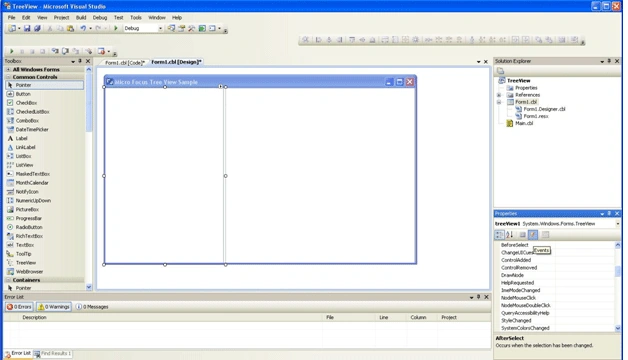Open the File menu
The width and height of the screenshot is (628, 360).
tap(11, 18)
